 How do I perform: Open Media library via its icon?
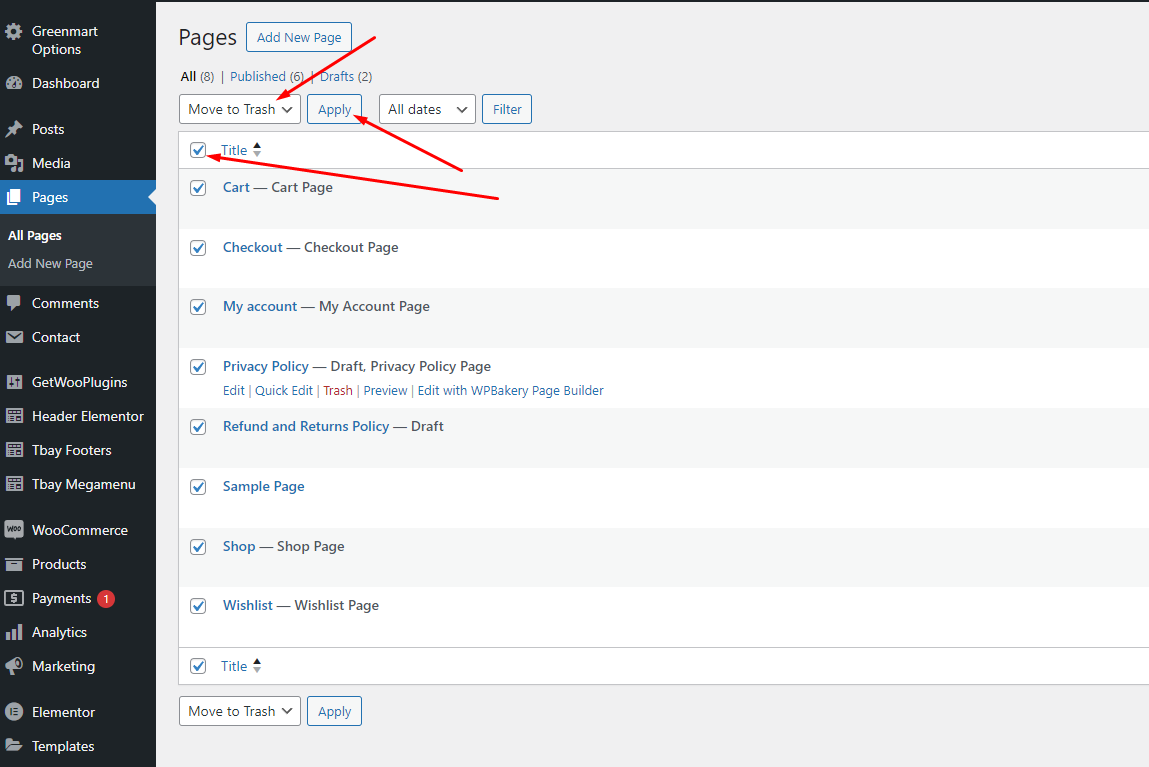pos(14,163)
